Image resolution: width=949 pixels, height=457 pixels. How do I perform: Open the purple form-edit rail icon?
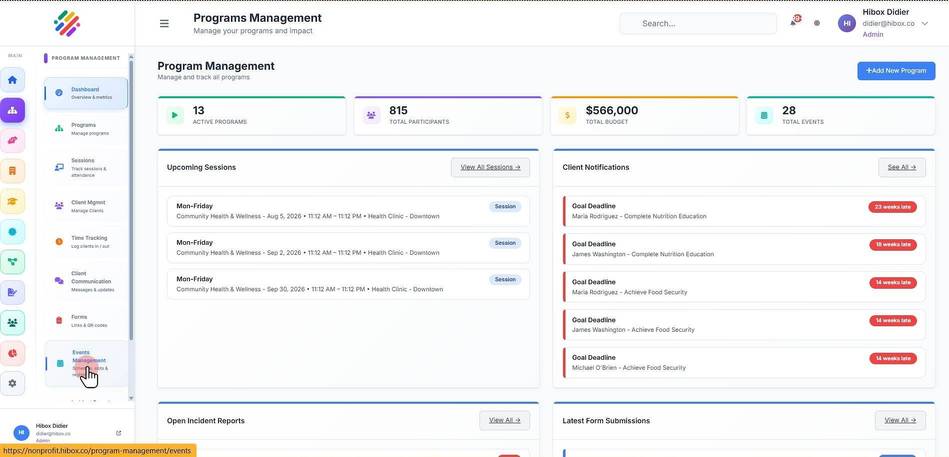12,292
